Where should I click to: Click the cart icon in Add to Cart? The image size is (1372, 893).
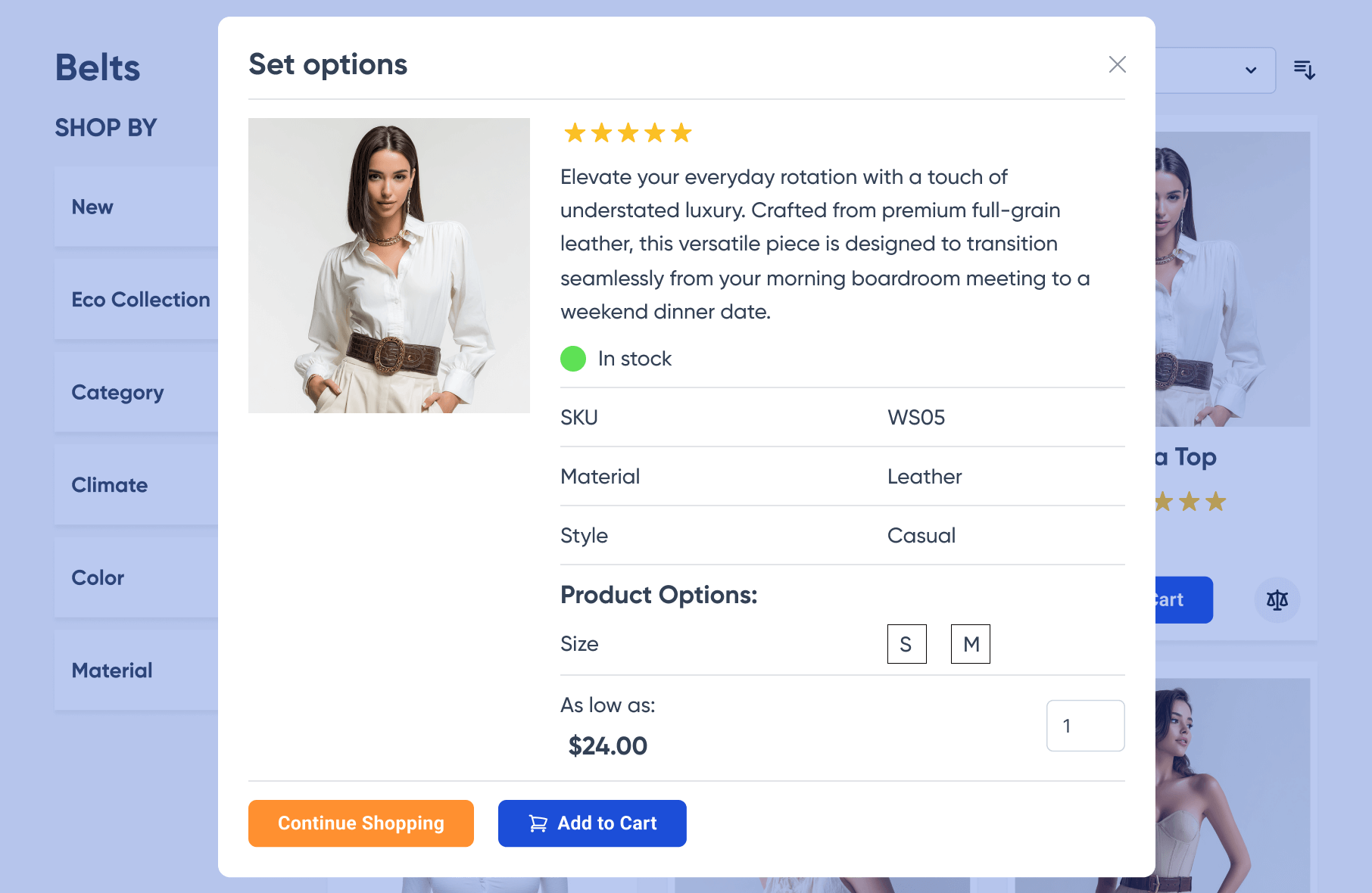tap(538, 823)
